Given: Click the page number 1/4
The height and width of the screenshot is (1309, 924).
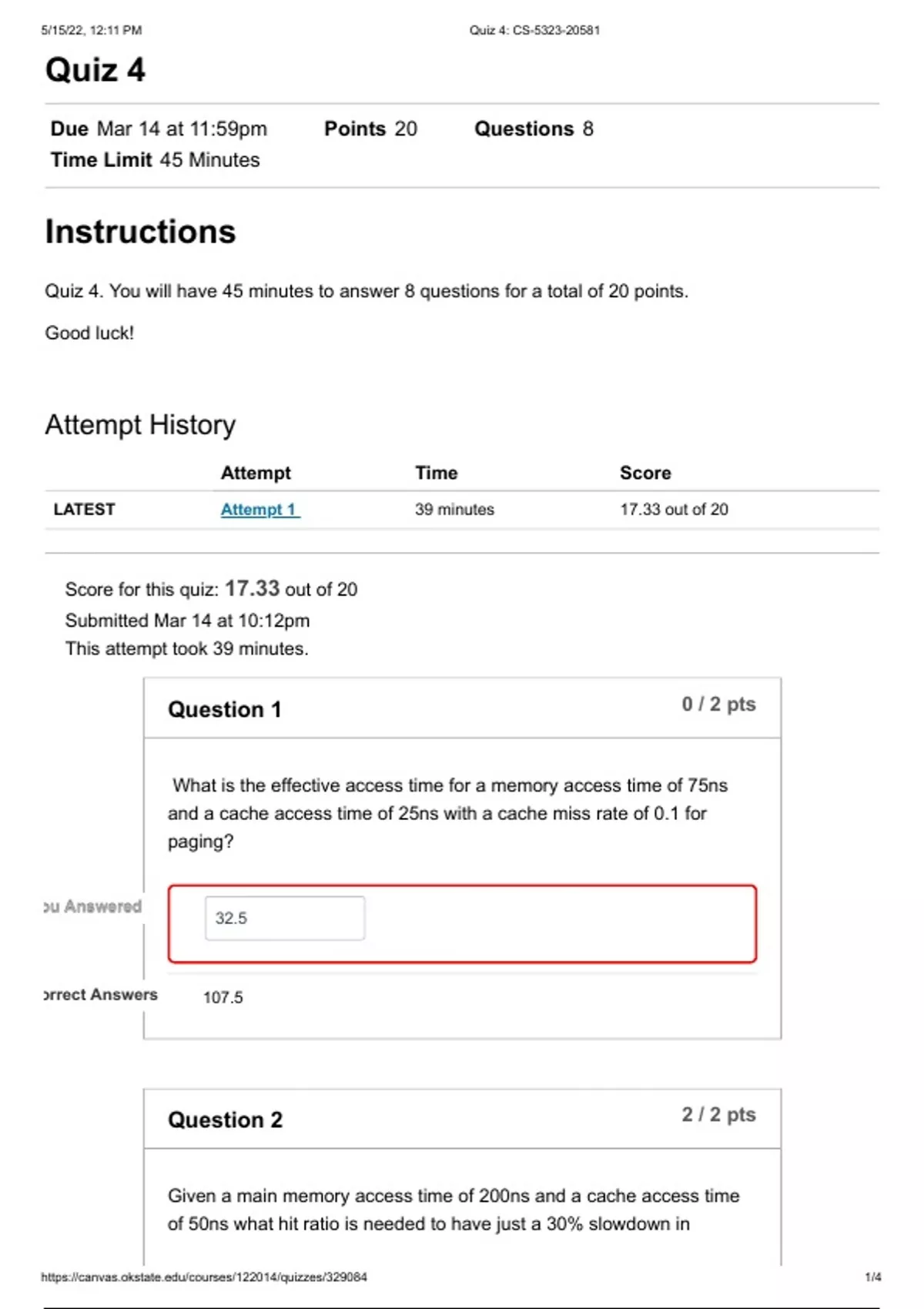Looking at the screenshot, I should click(872, 1277).
